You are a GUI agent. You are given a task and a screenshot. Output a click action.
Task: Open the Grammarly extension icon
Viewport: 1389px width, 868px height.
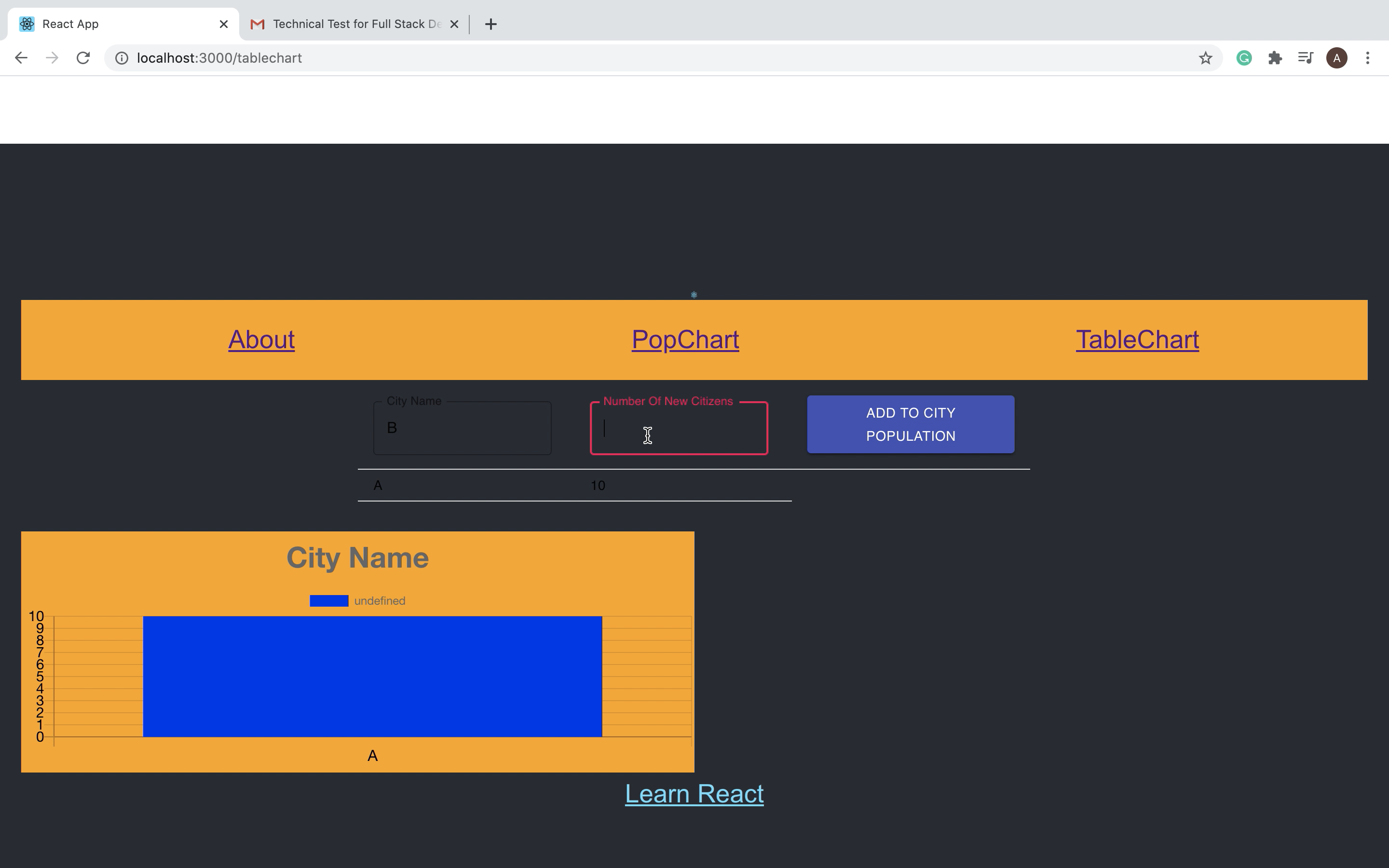pyautogui.click(x=1243, y=57)
